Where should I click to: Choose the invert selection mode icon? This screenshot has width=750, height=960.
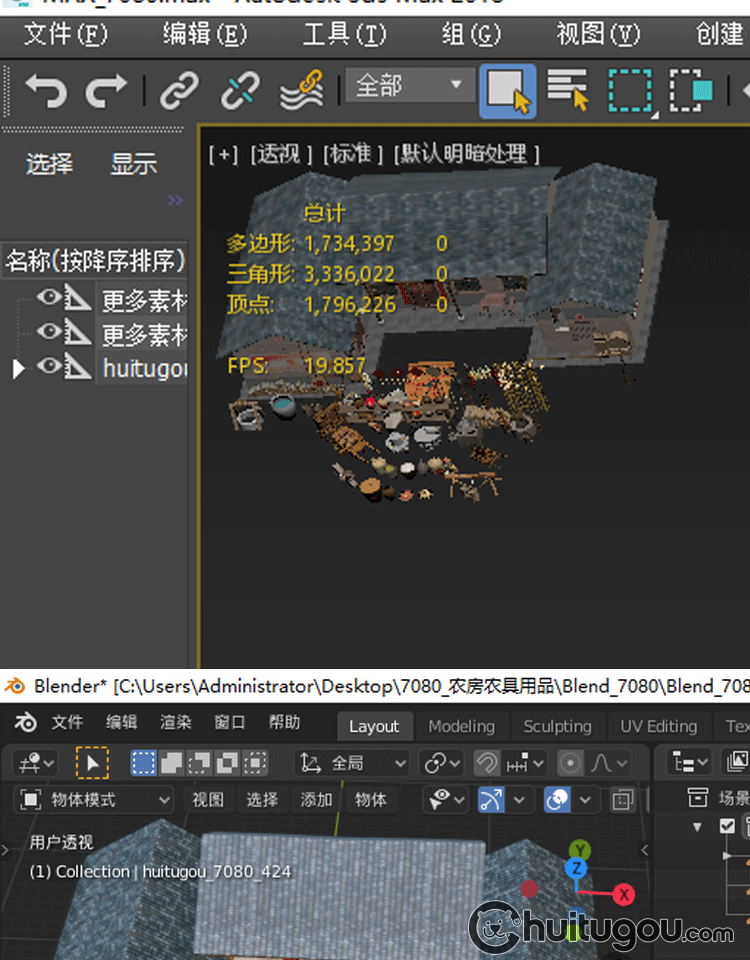(x=227, y=763)
